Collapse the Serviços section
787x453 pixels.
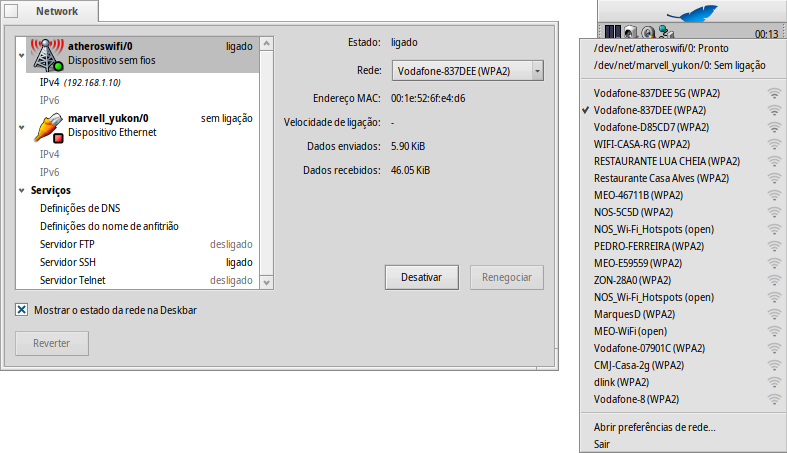[x=22, y=191]
